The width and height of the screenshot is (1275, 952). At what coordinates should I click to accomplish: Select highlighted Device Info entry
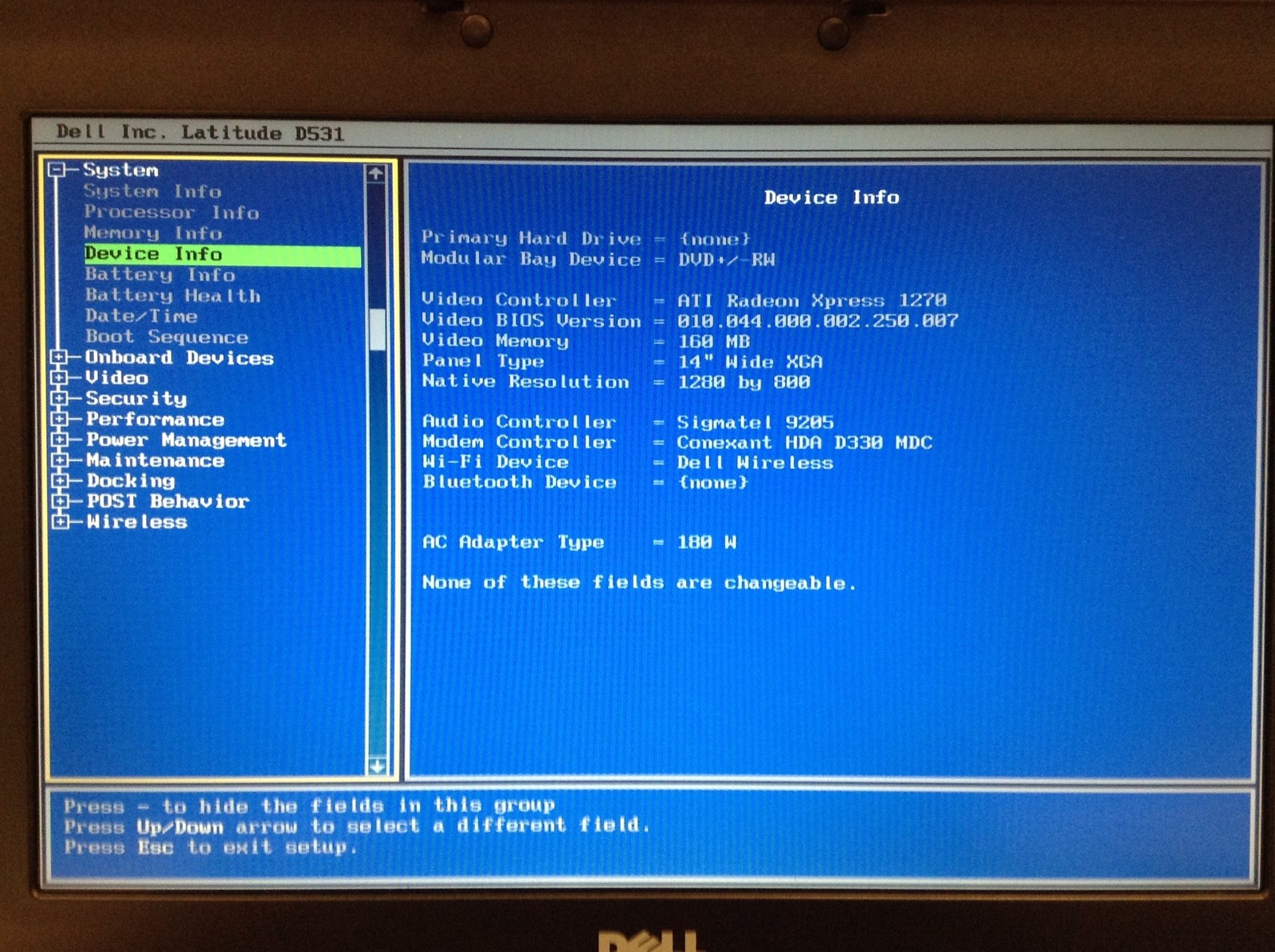[222, 254]
